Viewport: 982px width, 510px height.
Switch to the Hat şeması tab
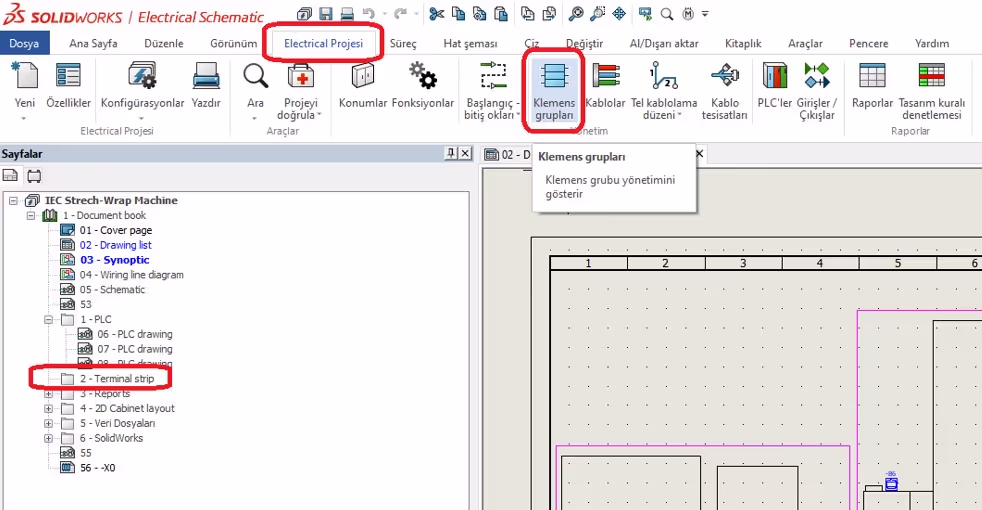470,43
